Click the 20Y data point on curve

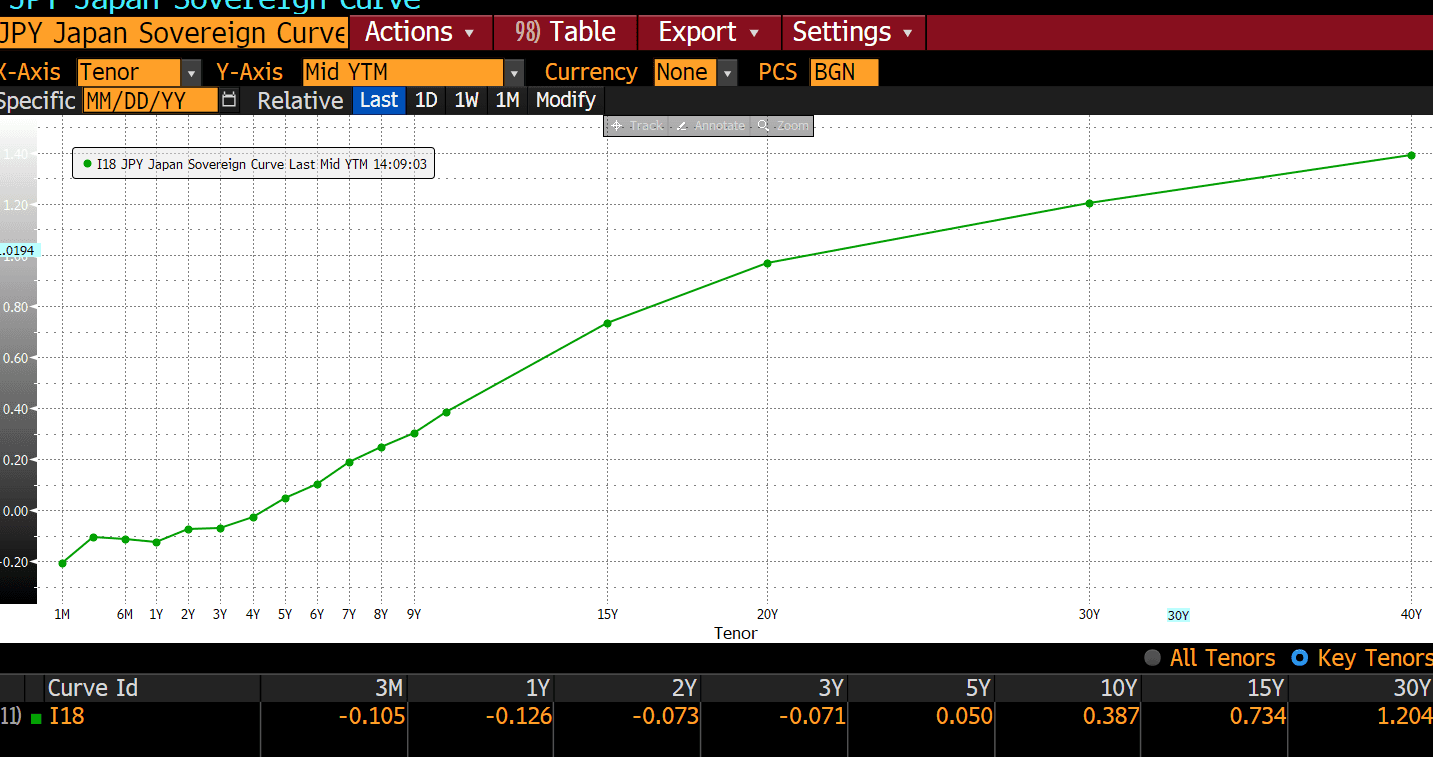767,263
